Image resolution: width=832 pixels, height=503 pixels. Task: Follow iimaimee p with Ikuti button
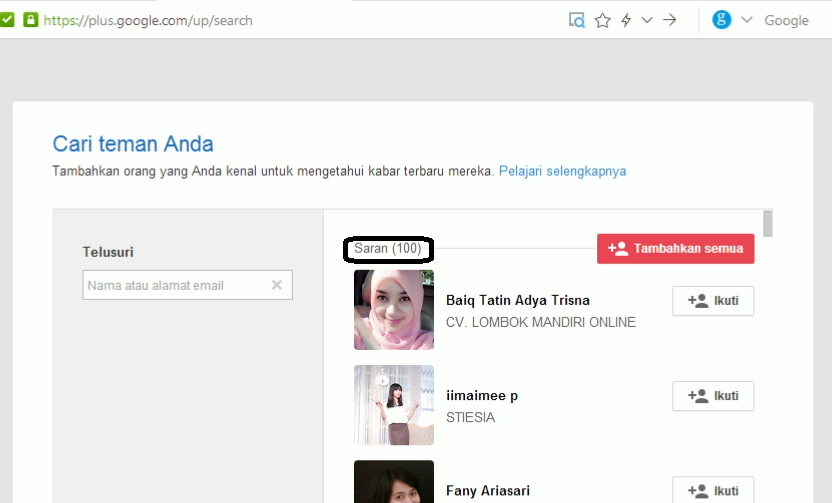click(713, 396)
